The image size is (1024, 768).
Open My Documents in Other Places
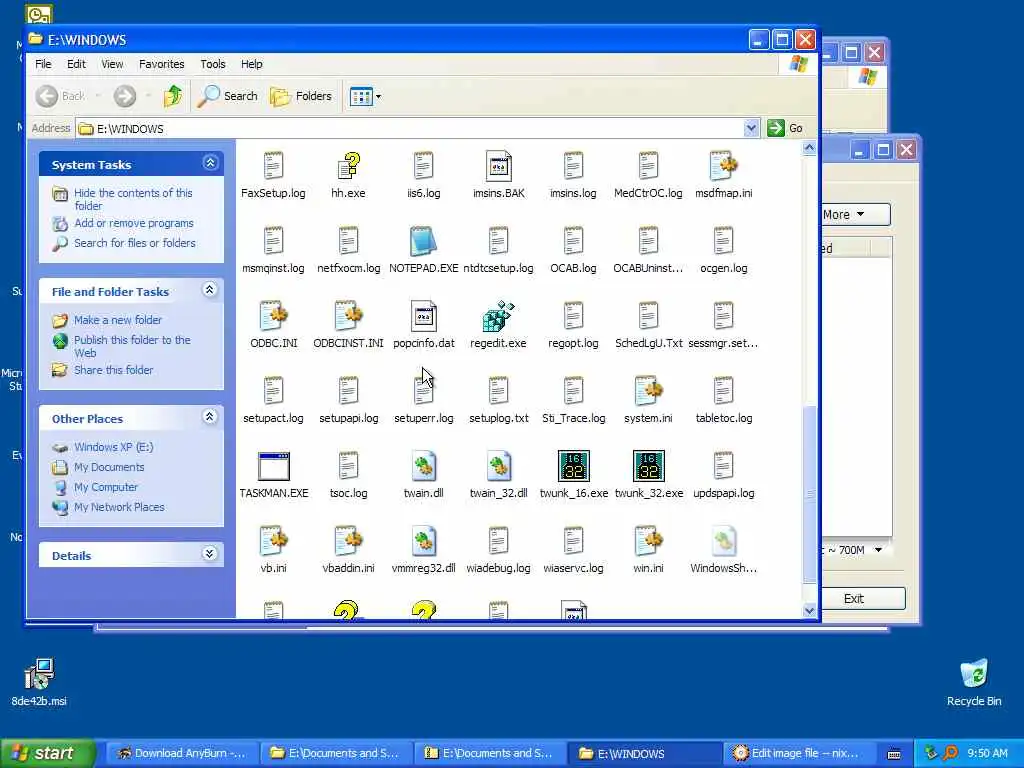tap(109, 468)
